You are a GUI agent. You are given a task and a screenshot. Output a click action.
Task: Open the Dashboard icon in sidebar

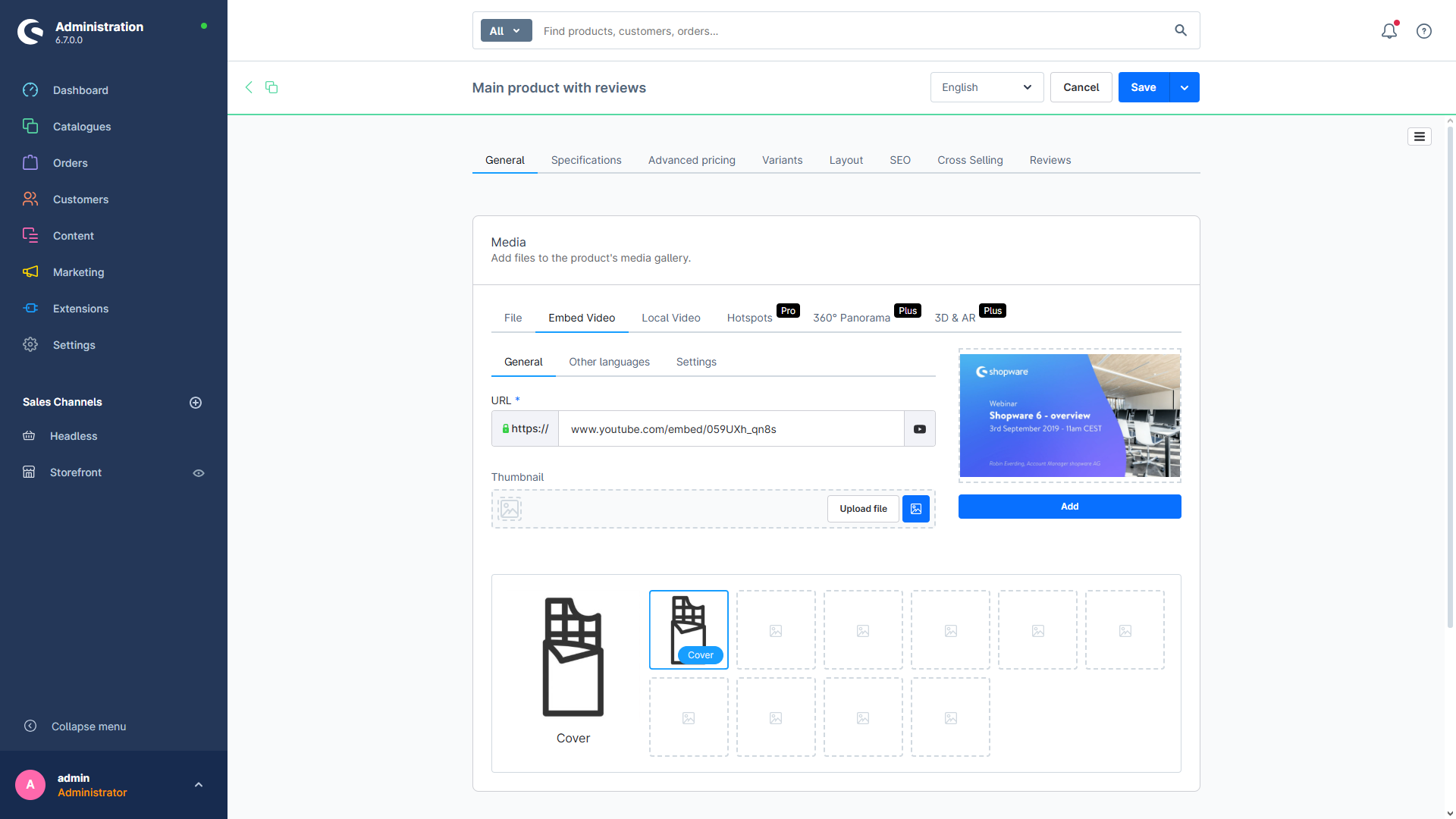30,90
